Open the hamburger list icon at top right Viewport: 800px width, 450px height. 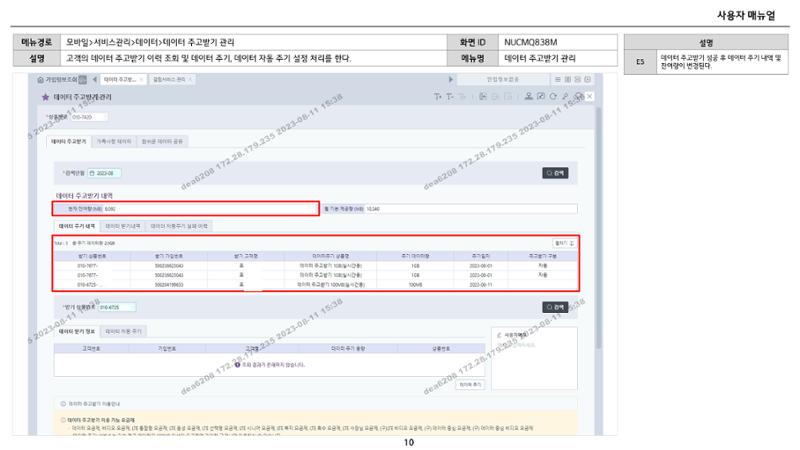tap(558, 80)
